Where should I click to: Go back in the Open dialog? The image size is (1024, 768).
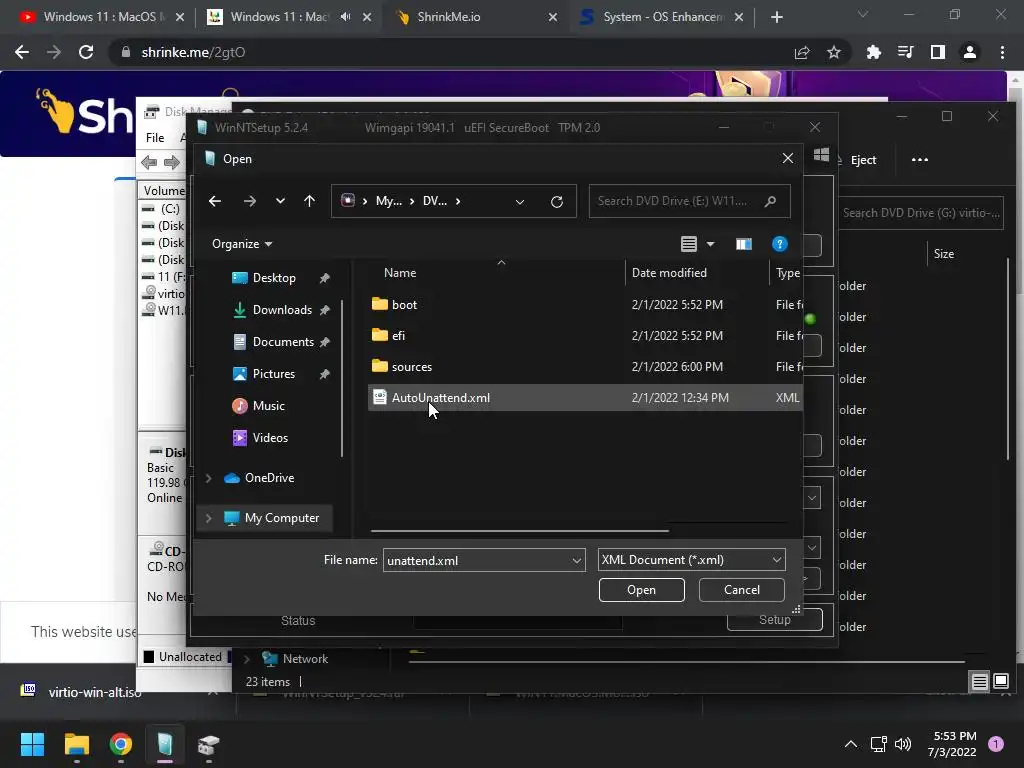coord(215,201)
